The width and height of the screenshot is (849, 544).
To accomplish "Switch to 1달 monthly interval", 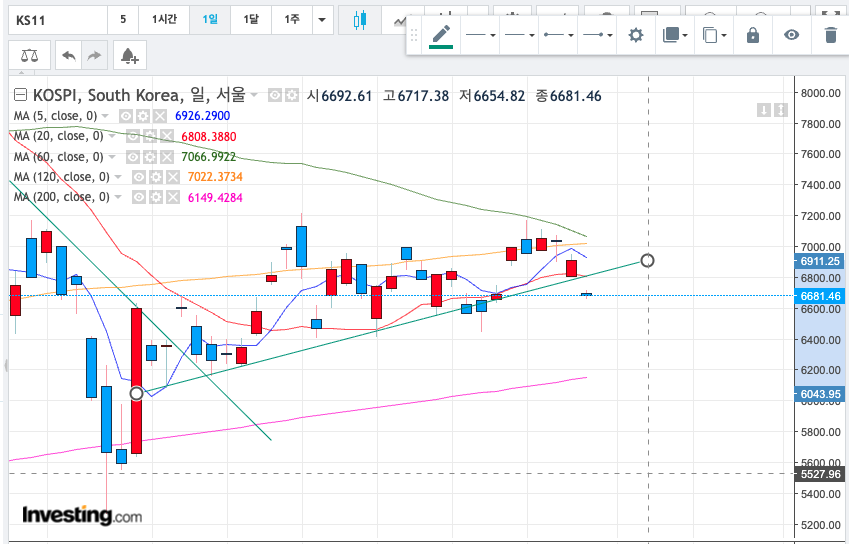I will (251, 21).
